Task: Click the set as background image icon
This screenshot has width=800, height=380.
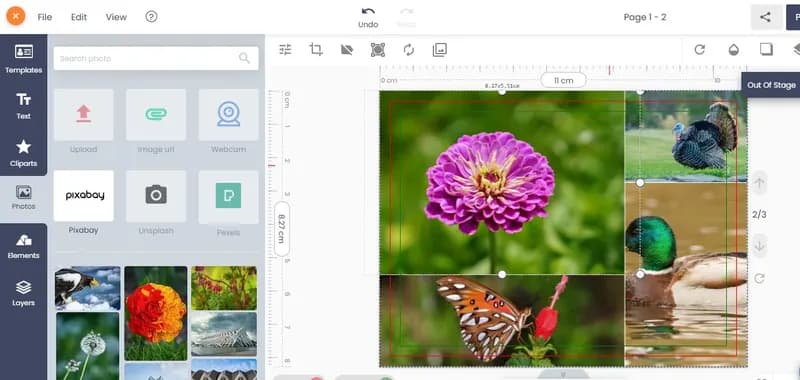Action: coord(440,49)
